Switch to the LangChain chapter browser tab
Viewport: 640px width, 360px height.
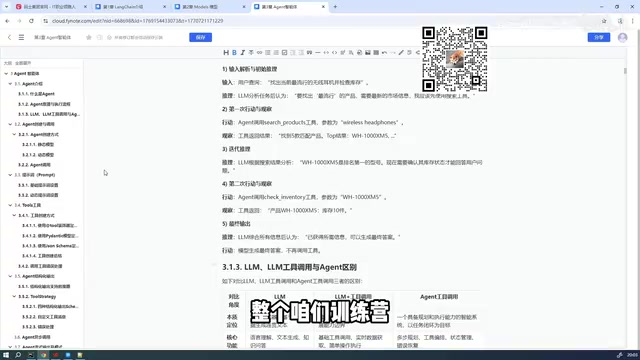pyautogui.click(x=131, y=7)
